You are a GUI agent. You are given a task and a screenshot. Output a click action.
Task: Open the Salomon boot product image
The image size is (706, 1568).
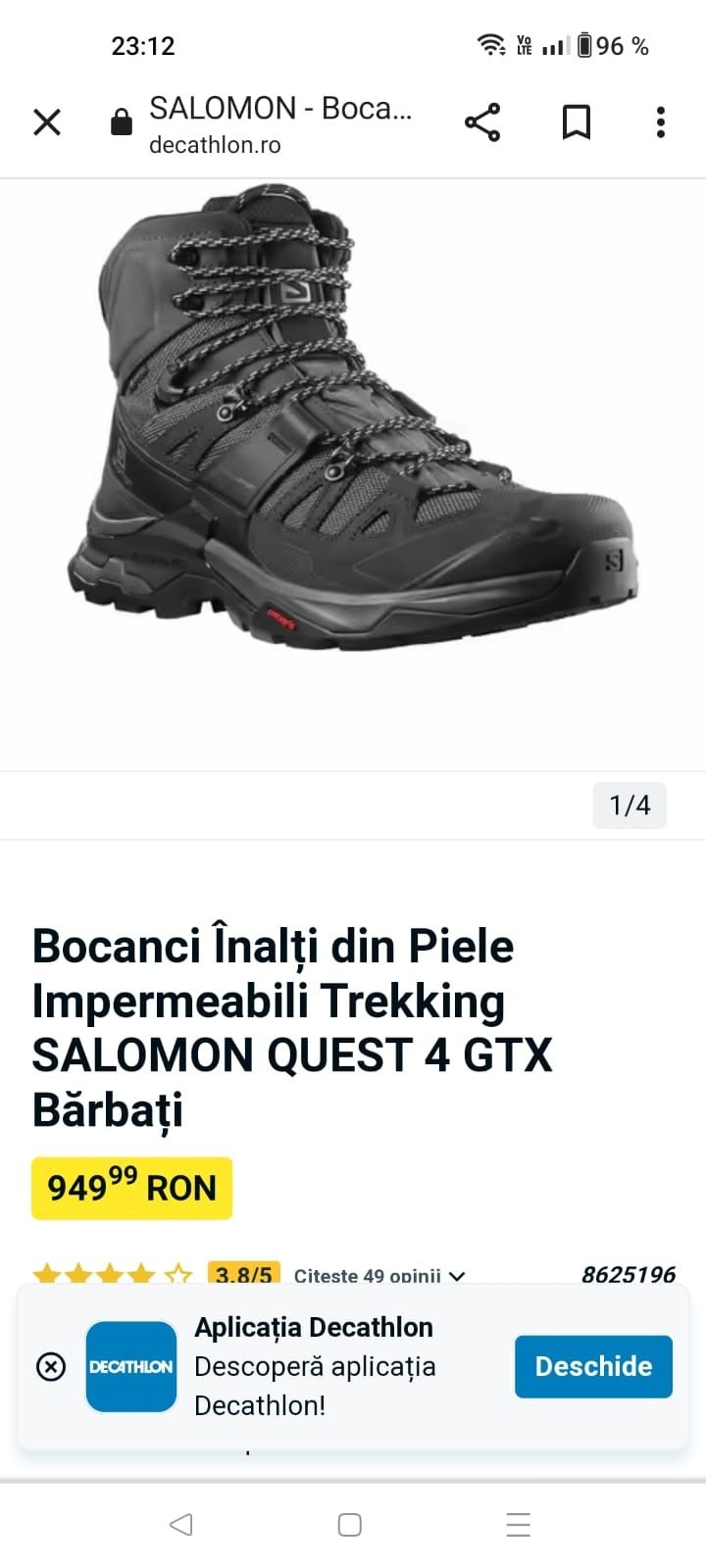click(353, 416)
